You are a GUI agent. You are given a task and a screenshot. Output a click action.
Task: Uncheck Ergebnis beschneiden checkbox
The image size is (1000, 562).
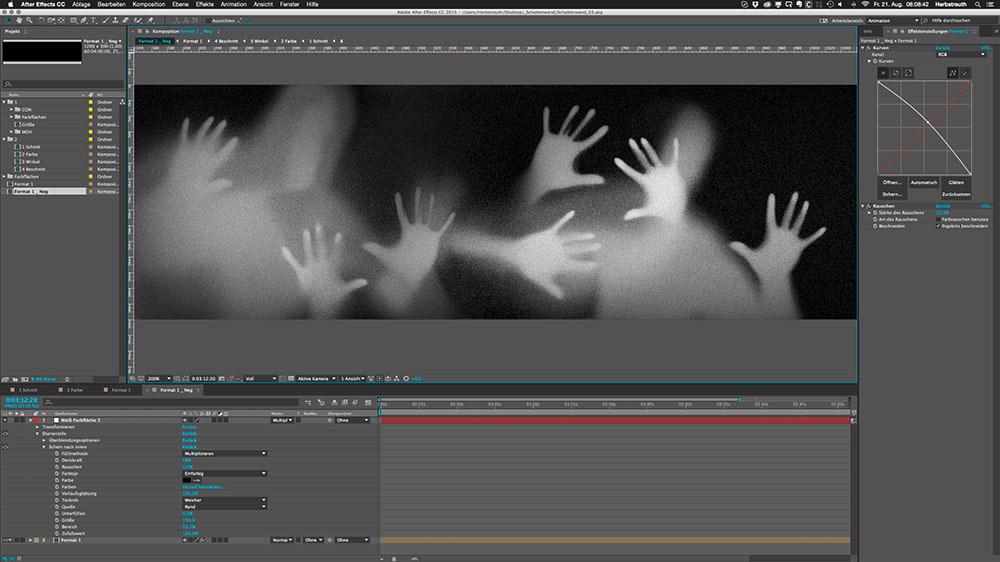coord(938,226)
